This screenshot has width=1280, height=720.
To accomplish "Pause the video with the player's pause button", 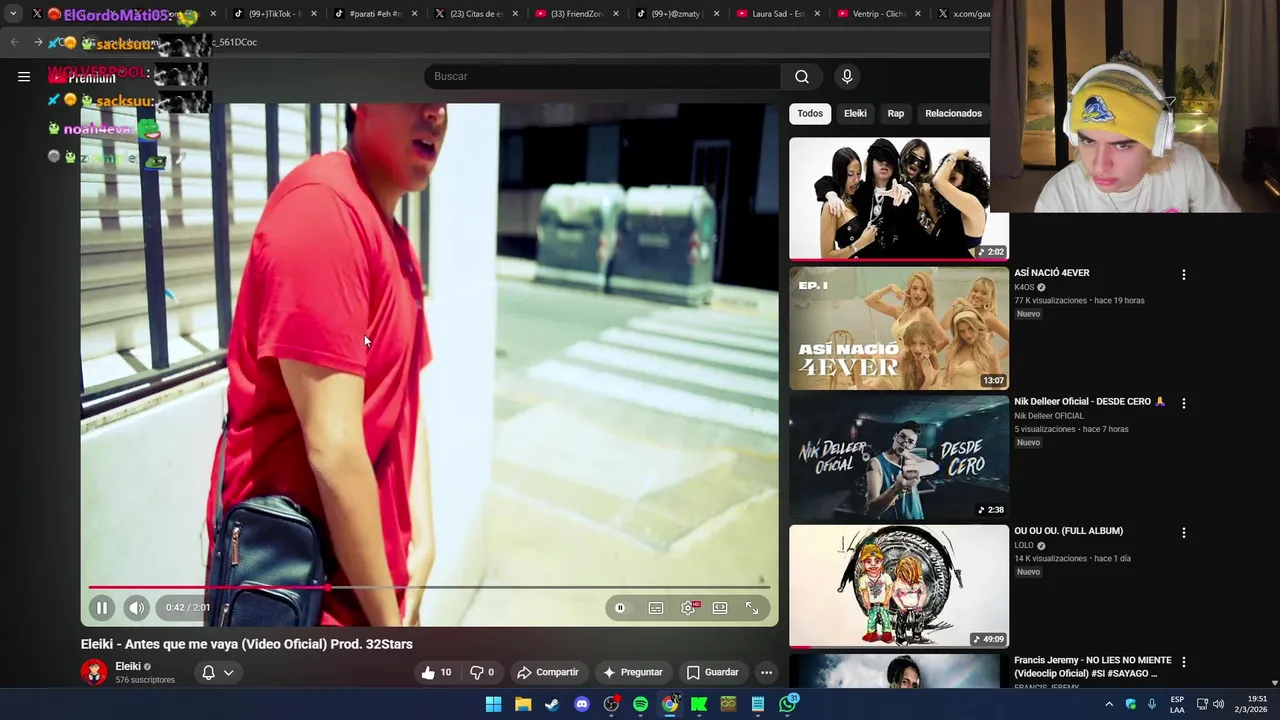I will tap(102, 607).
